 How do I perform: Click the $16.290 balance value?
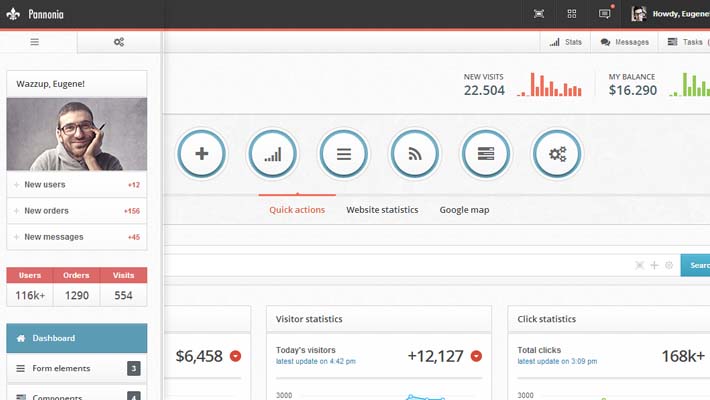tap(633, 91)
